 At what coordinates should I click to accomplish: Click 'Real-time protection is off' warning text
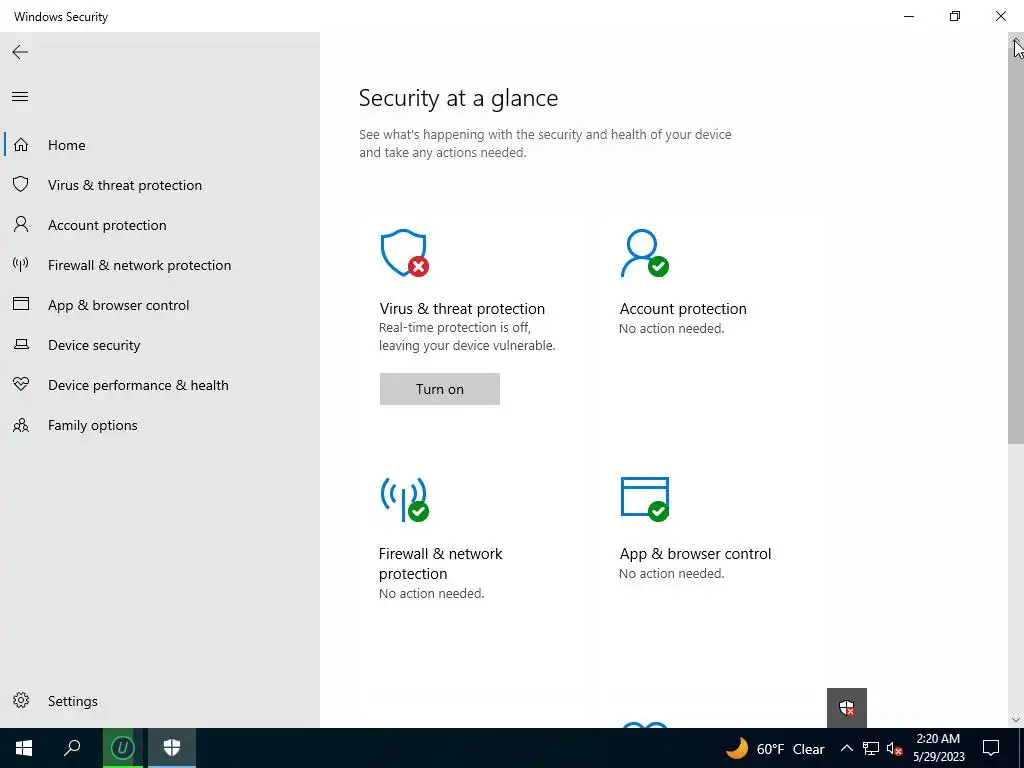(467, 336)
